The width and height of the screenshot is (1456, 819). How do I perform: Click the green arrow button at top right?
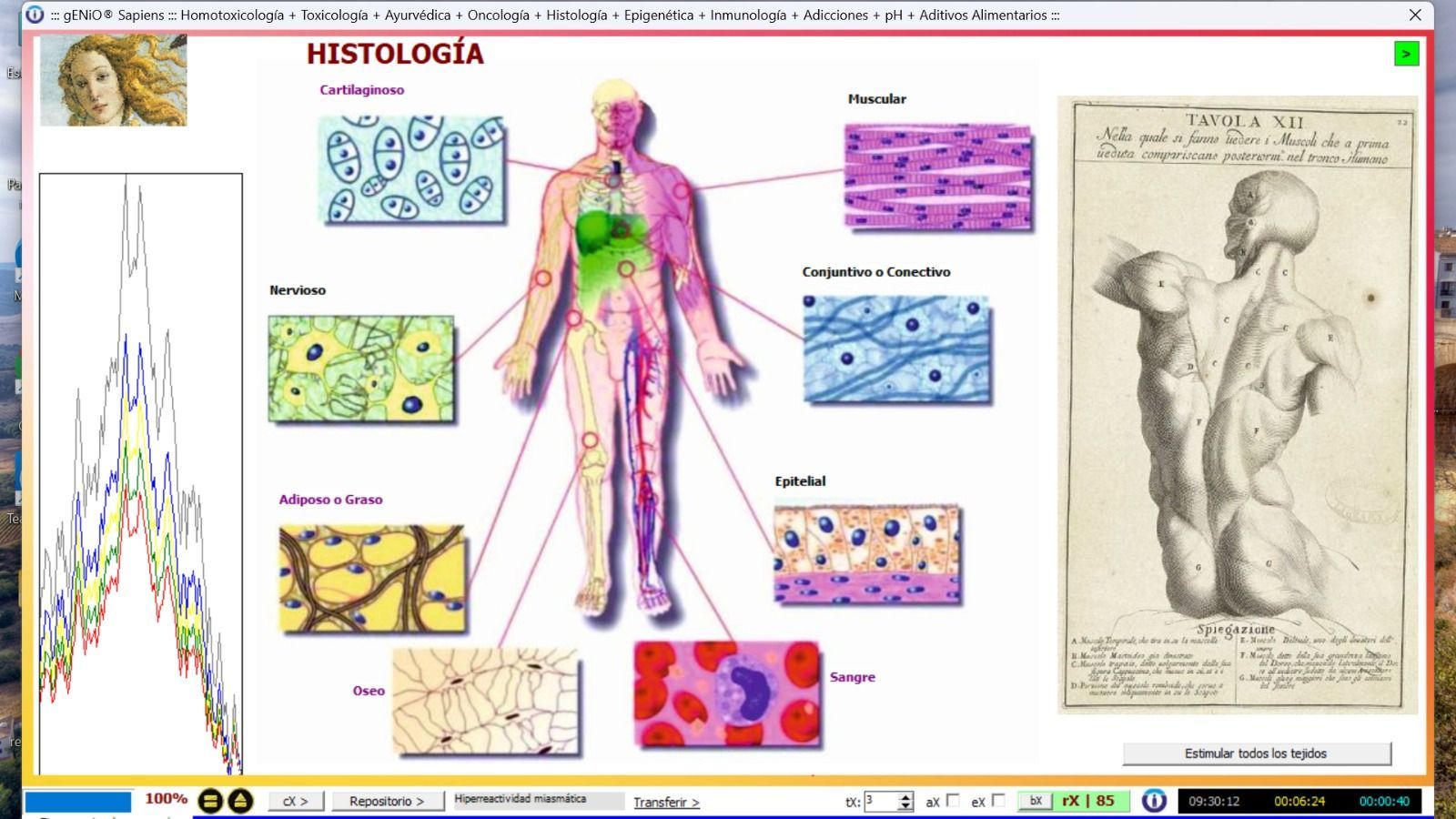pos(1406,54)
